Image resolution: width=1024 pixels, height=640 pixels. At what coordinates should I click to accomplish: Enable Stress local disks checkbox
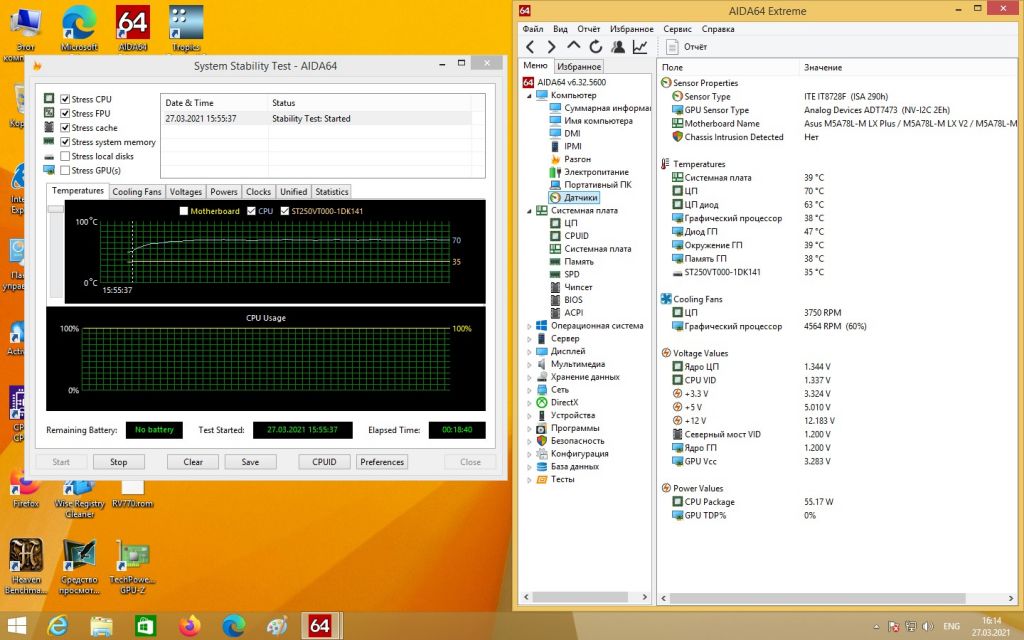coord(65,156)
